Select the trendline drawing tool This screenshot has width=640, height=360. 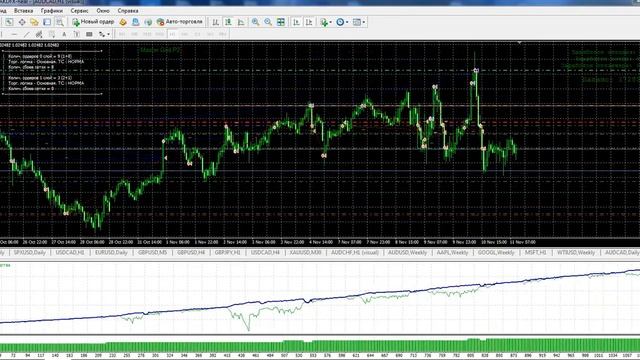coord(27,34)
